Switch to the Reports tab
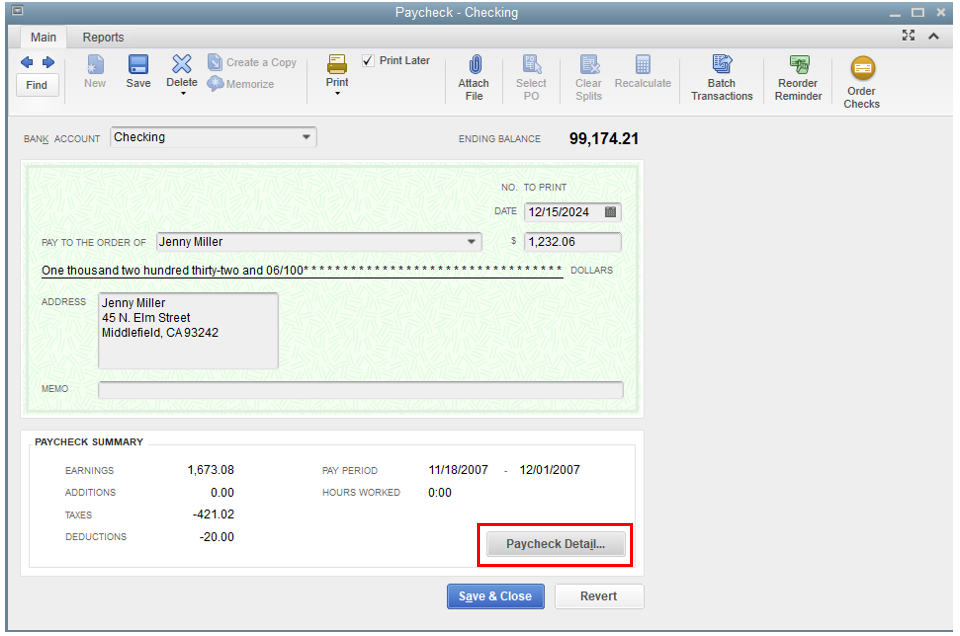 pyautogui.click(x=103, y=37)
